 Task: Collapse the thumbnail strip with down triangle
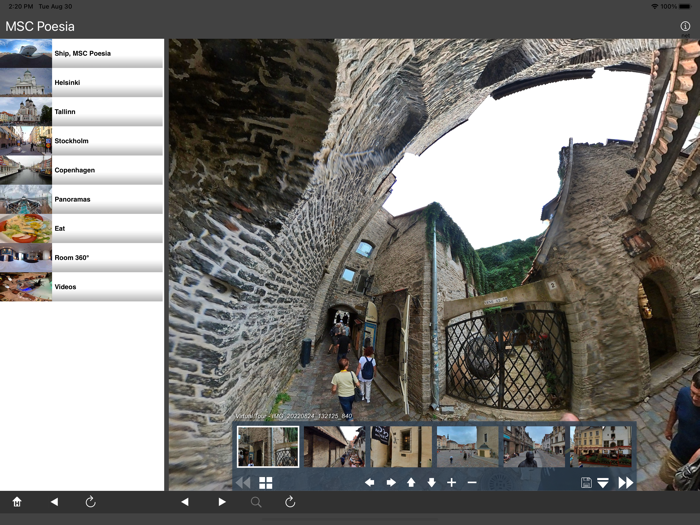603,483
